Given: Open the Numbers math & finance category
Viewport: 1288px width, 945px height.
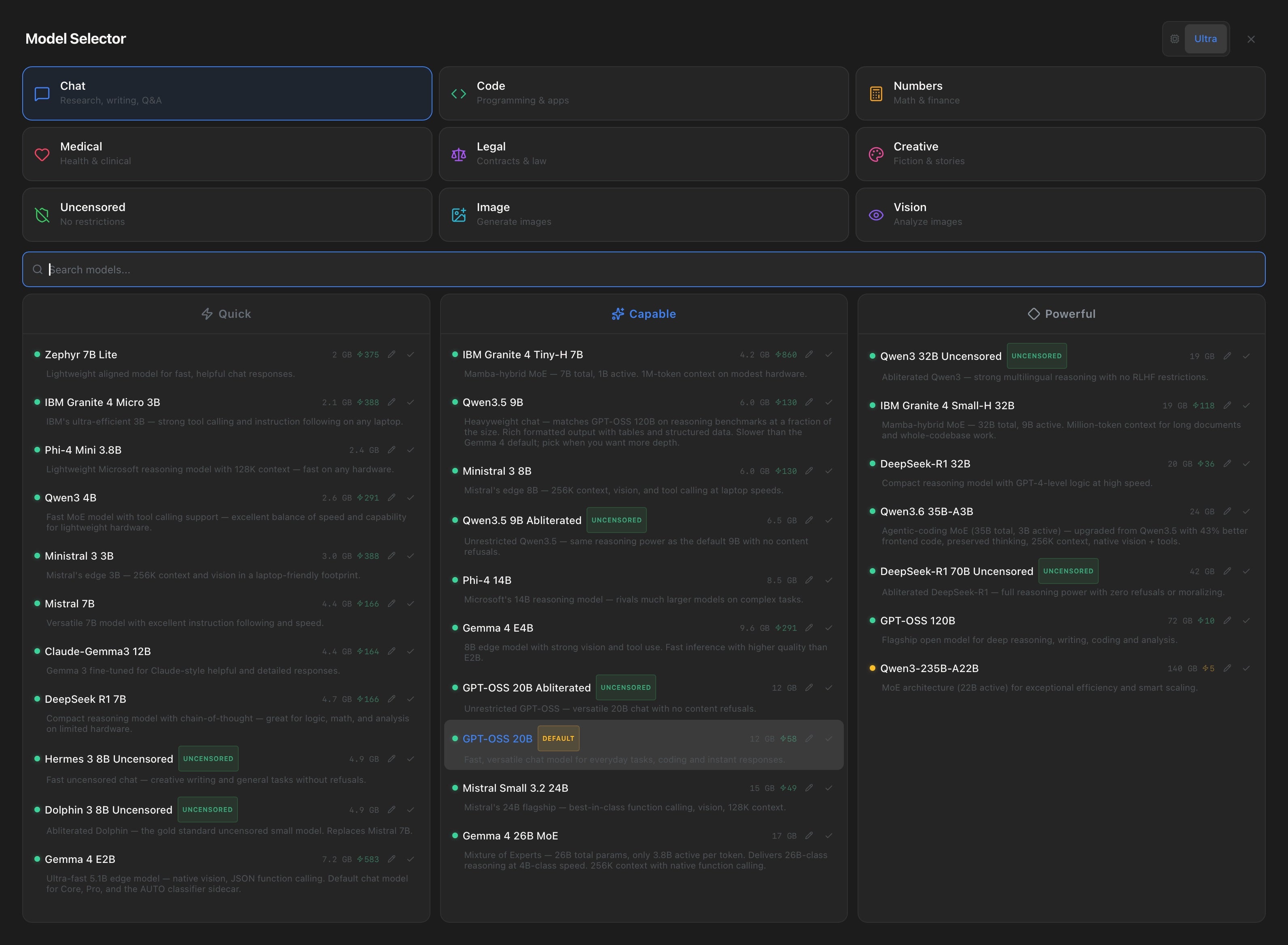Looking at the screenshot, I should pyautogui.click(x=1060, y=93).
